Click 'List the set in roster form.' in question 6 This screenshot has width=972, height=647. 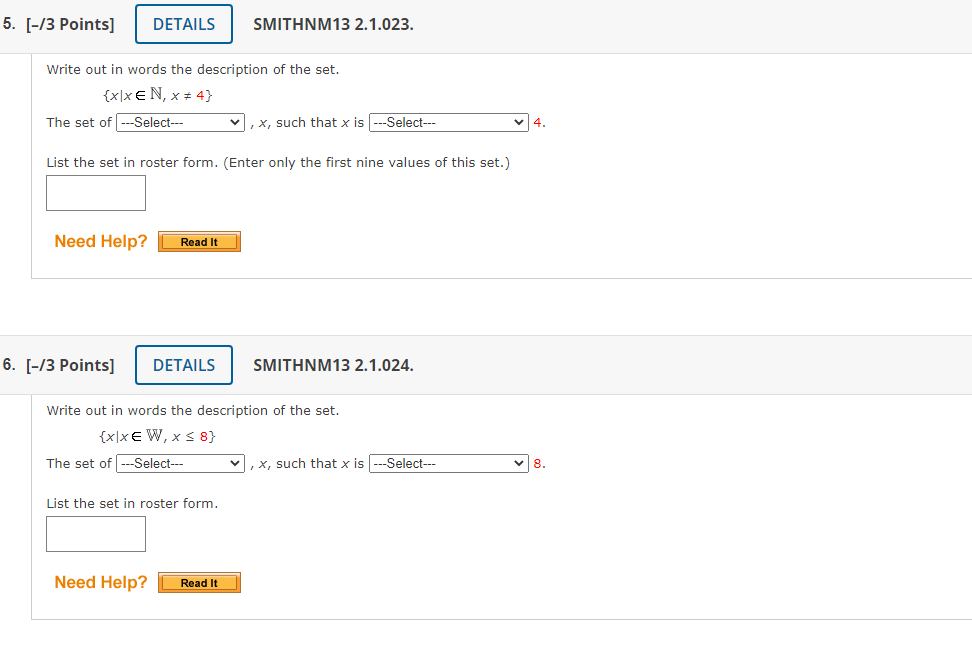[132, 503]
